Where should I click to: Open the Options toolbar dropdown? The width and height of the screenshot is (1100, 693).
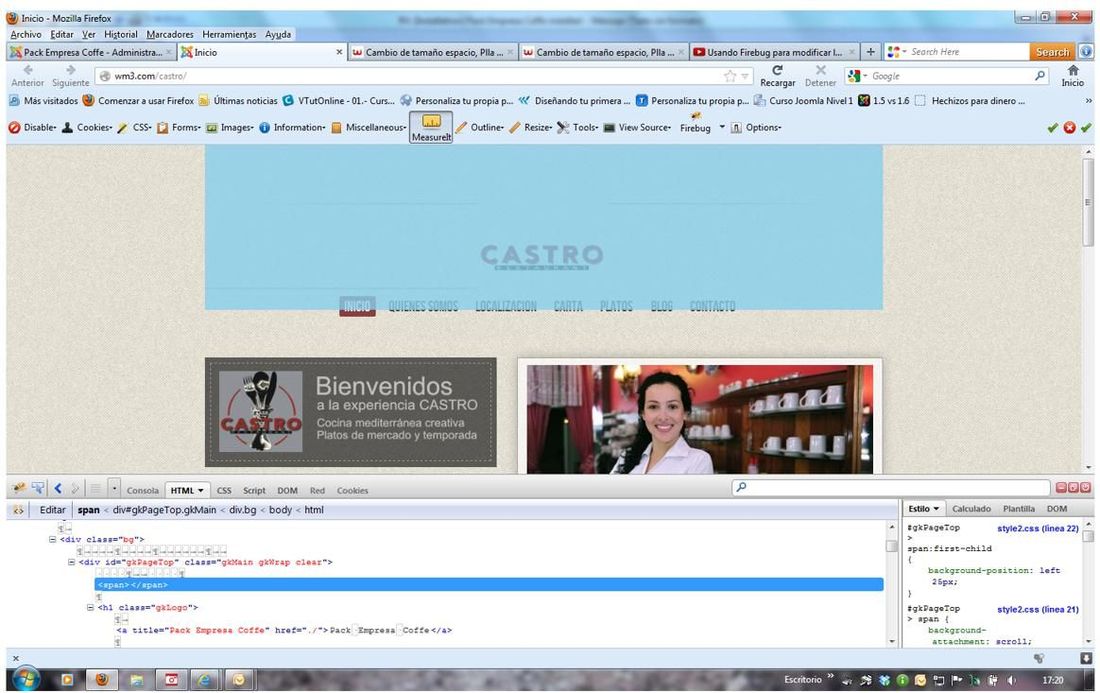click(756, 128)
